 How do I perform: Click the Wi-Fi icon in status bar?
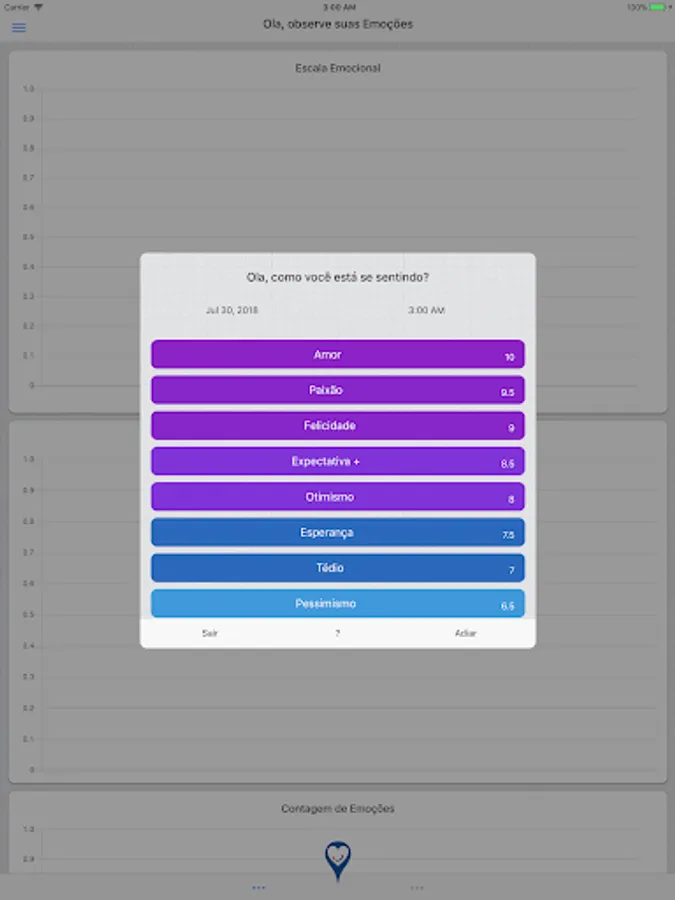click(x=39, y=7)
